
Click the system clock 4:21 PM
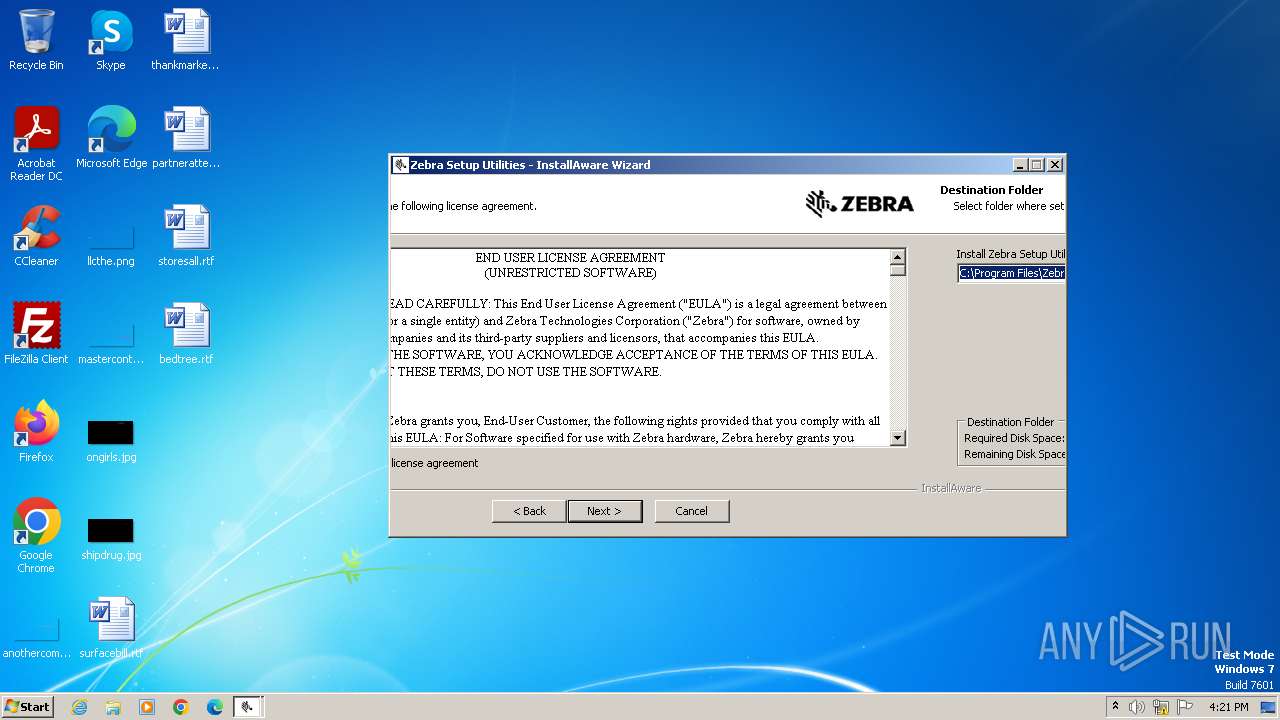coord(1229,707)
